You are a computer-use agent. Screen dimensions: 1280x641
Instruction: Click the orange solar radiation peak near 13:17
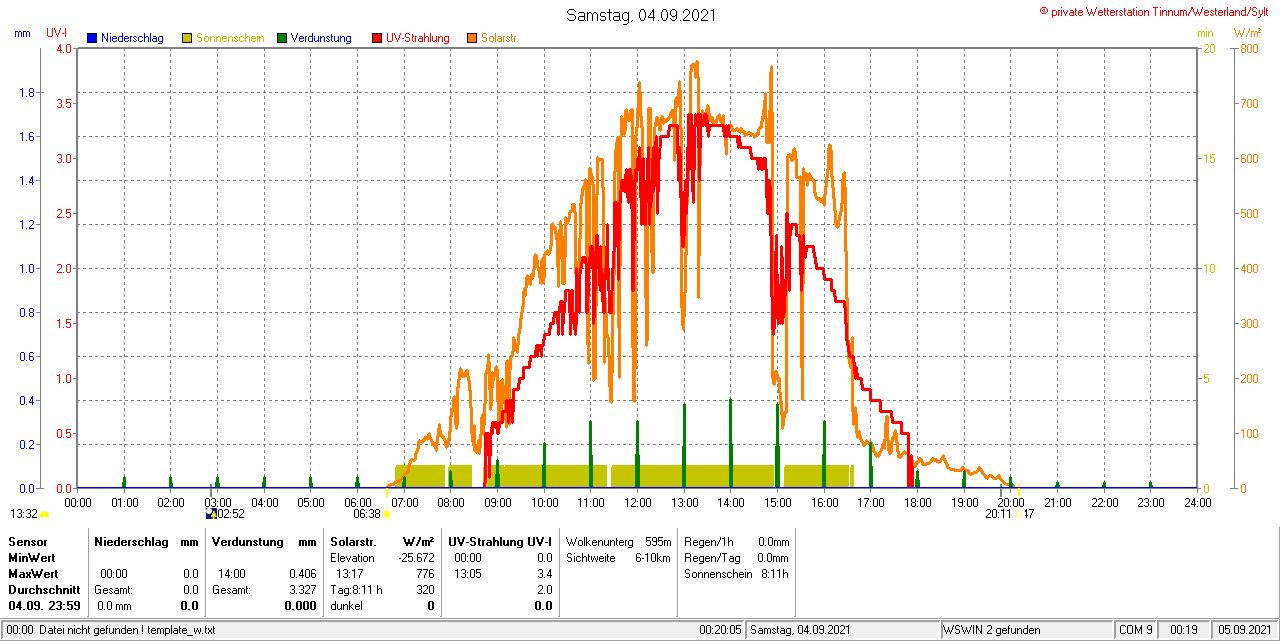tap(695, 64)
